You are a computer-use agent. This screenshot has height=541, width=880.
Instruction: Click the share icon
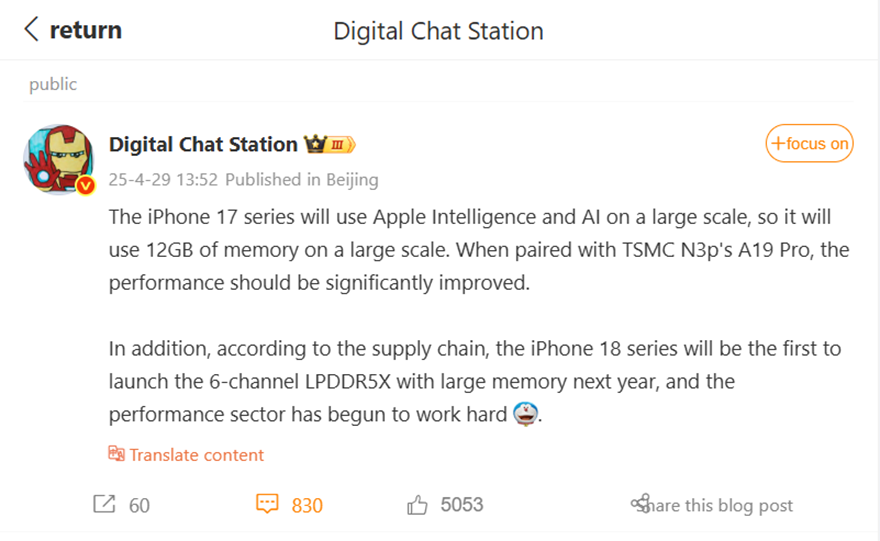pyautogui.click(x=640, y=504)
